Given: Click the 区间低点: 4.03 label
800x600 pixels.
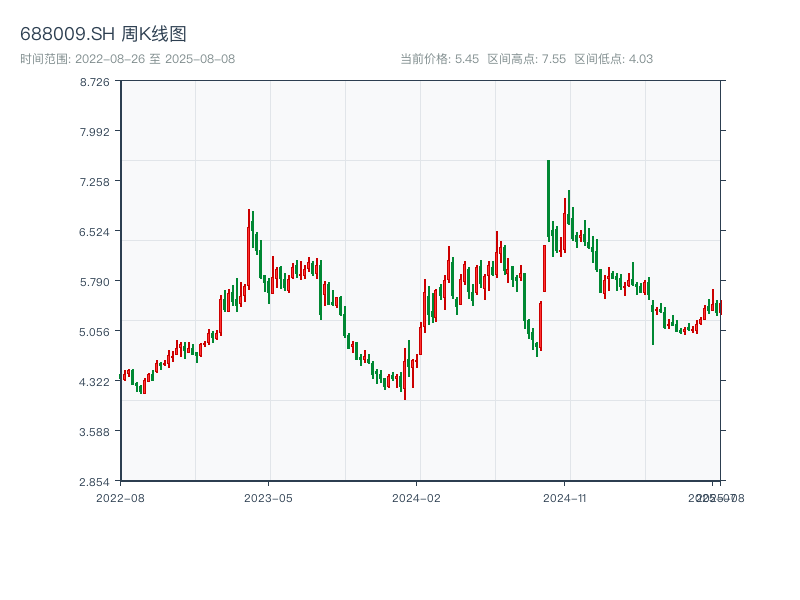Looking at the screenshot, I should [614, 59].
